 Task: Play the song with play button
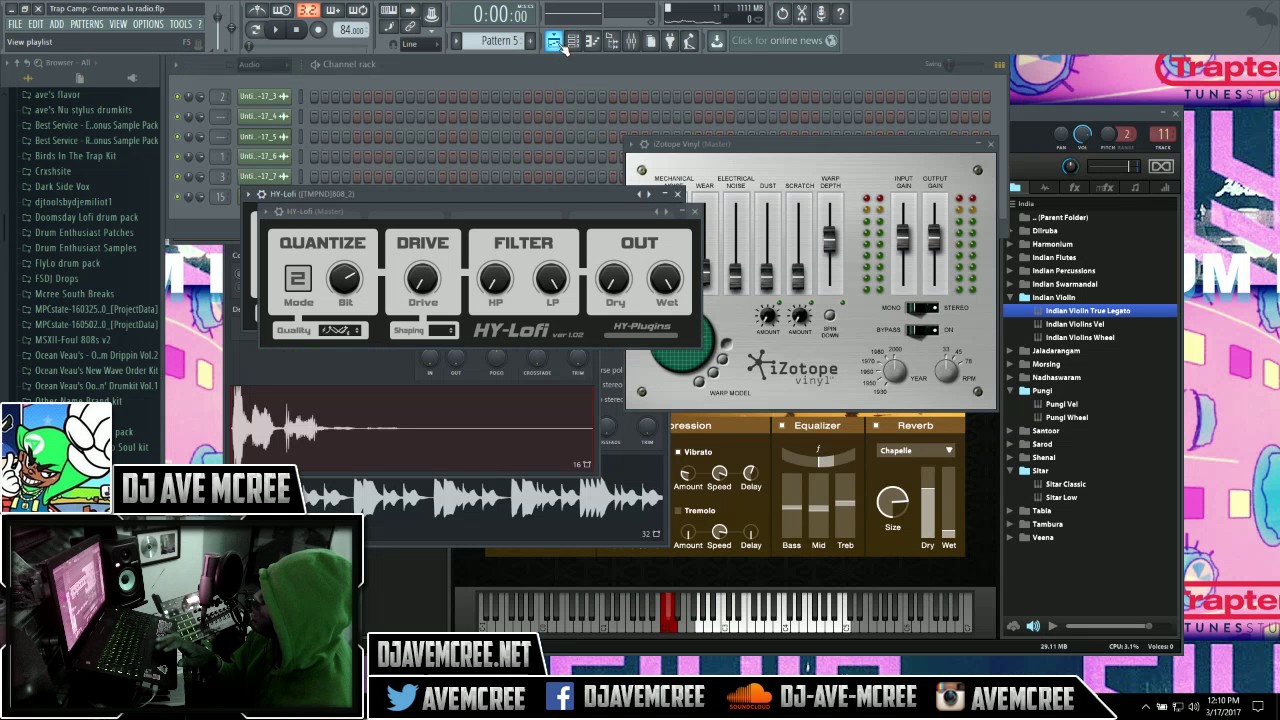(275, 30)
